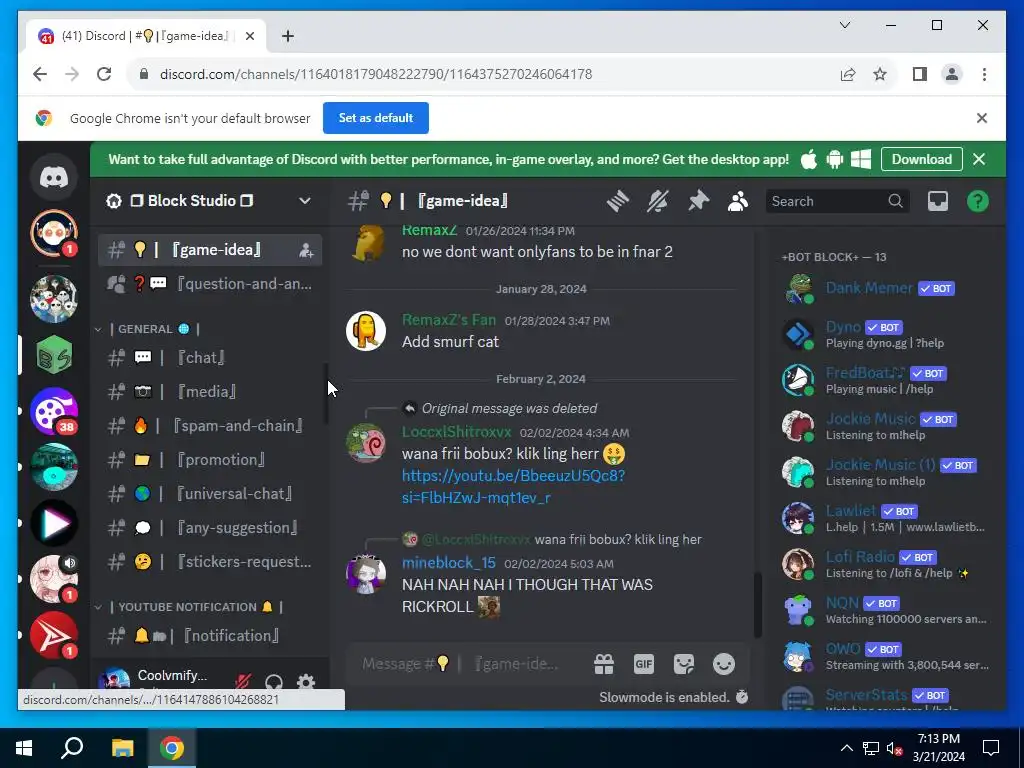The image size is (1024, 768).
Task: Open the chat channel
Action: (x=210, y=358)
